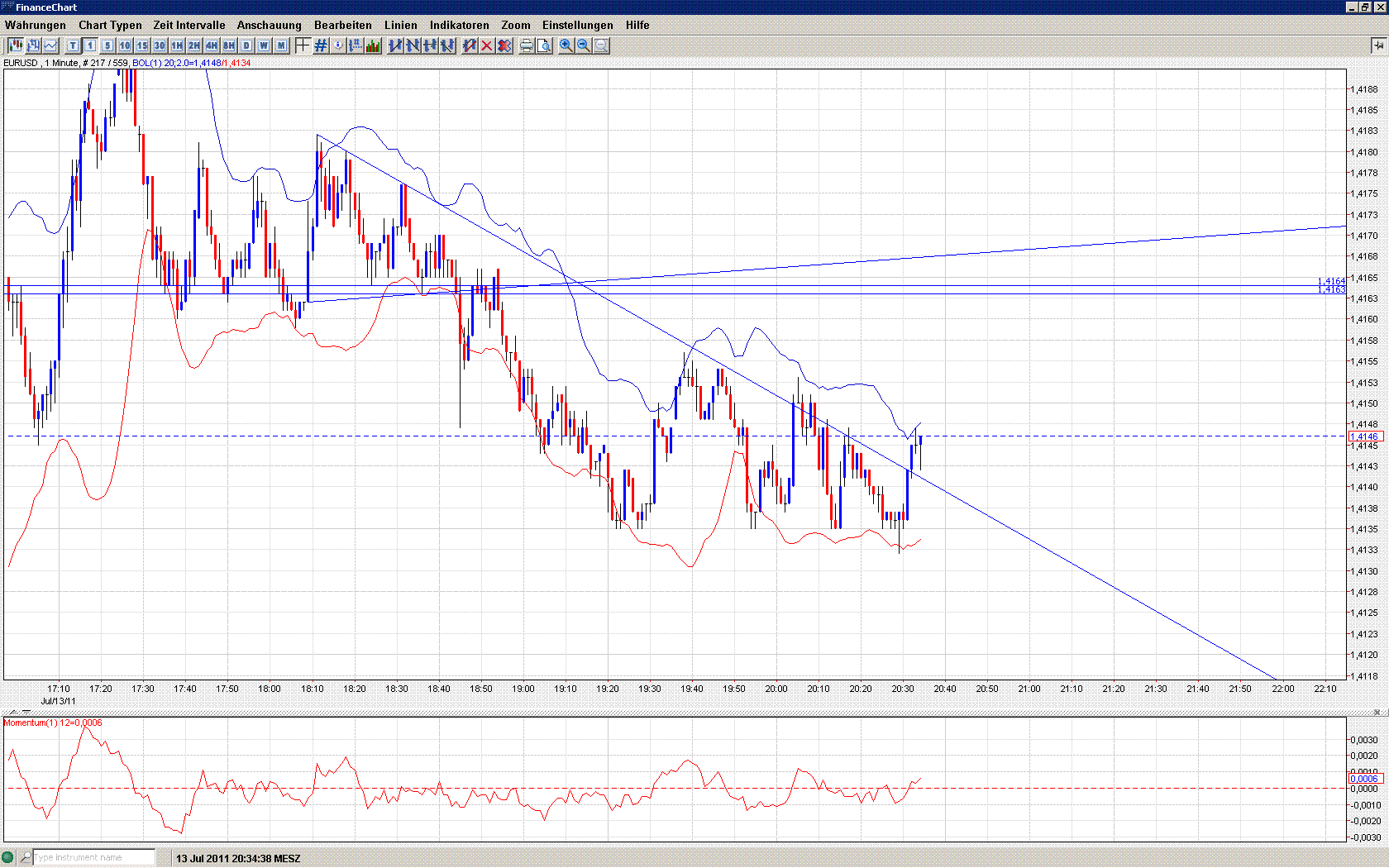Viewport: 1389px width, 868px height.
Task: Click the current price label 1,4146
Action: click(x=1365, y=436)
